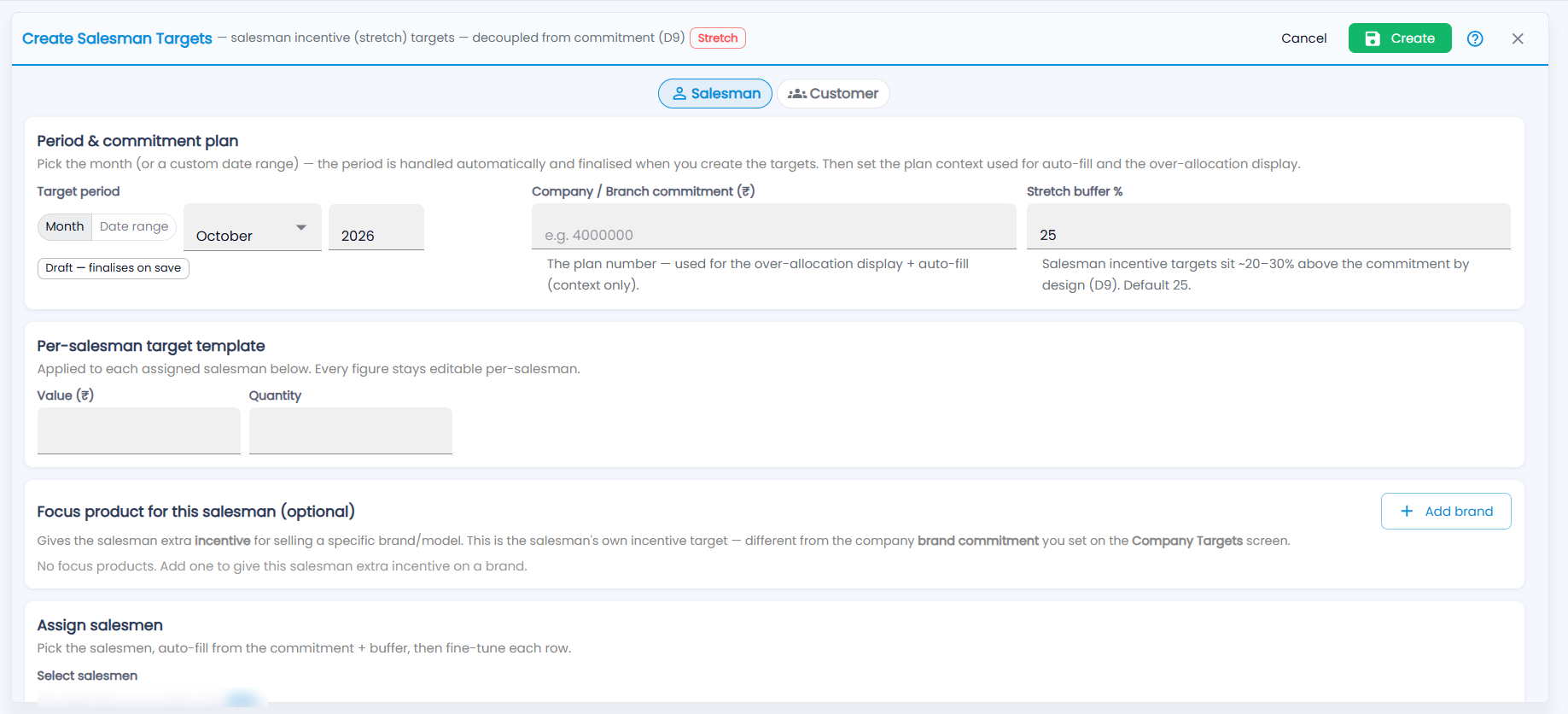This screenshot has height=714, width=1568.
Task: Click the Create Salesman Targets title
Action: [x=117, y=38]
